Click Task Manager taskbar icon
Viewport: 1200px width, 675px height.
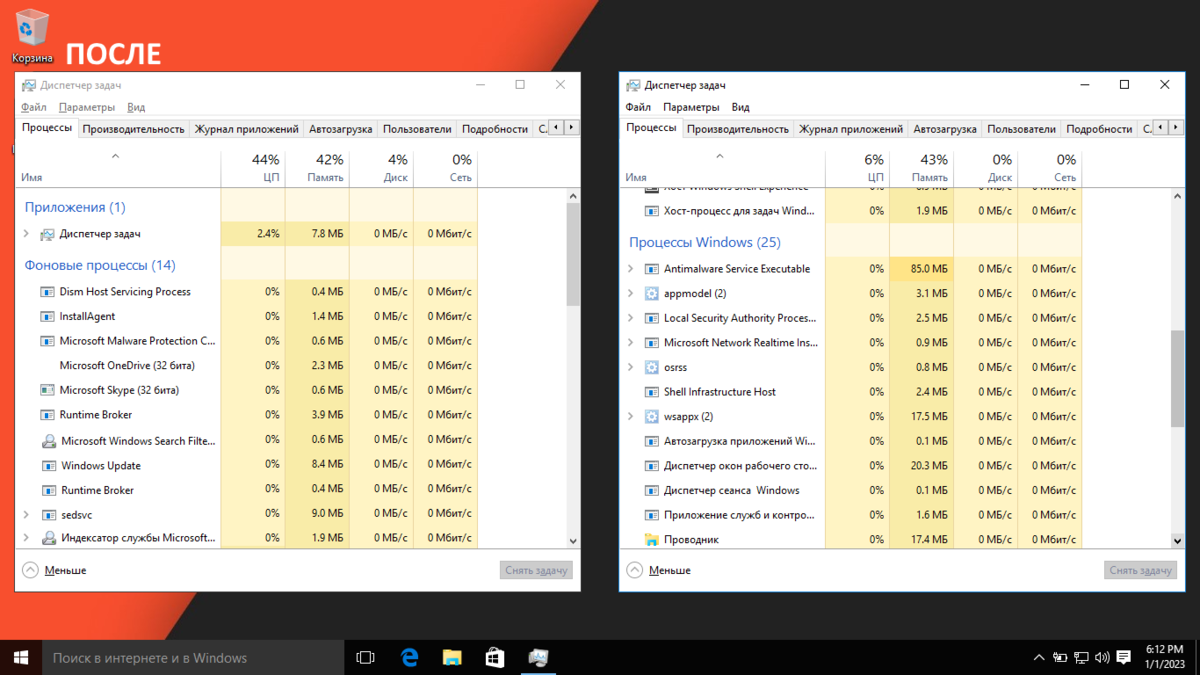click(538, 657)
